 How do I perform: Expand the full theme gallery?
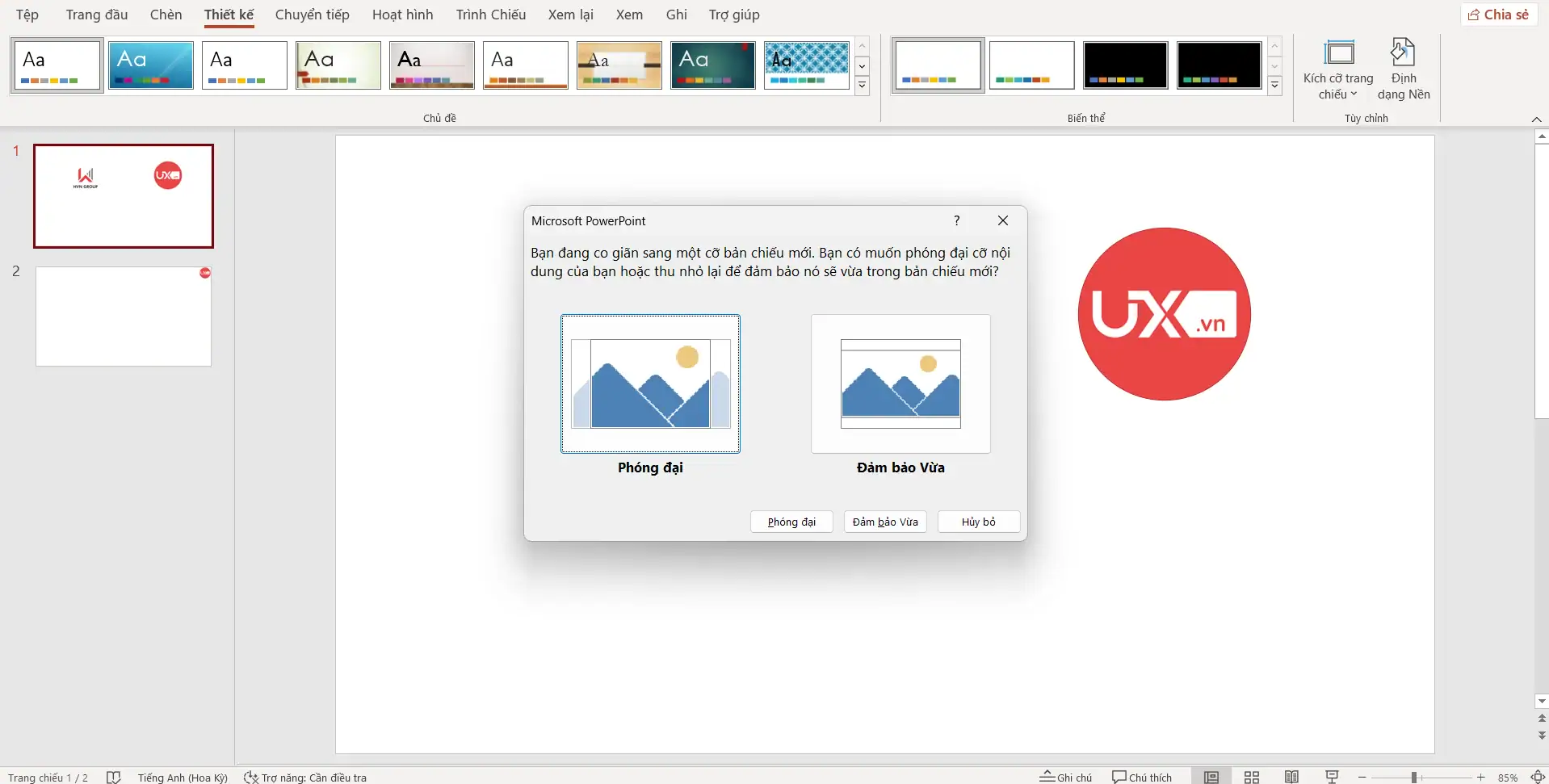pyautogui.click(x=863, y=85)
